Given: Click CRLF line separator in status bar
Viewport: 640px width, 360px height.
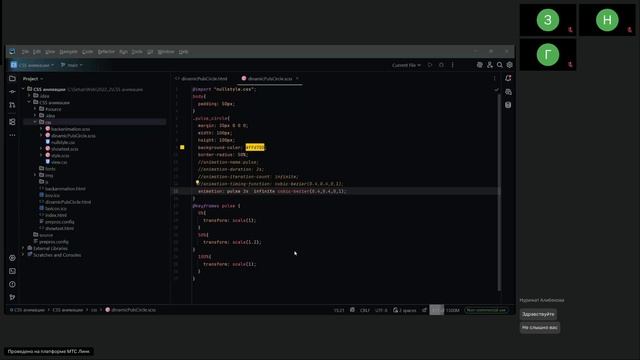Looking at the screenshot, I should tap(364, 310).
